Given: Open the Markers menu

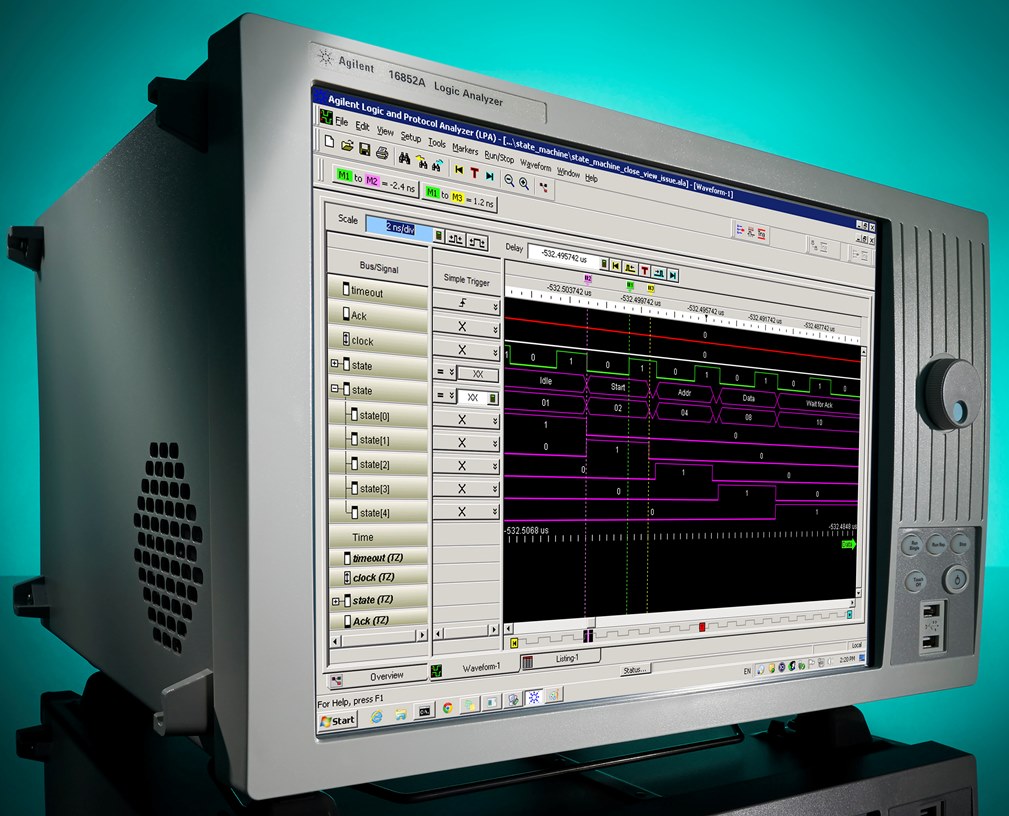Looking at the screenshot, I should pyautogui.click(x=465, y=149).
